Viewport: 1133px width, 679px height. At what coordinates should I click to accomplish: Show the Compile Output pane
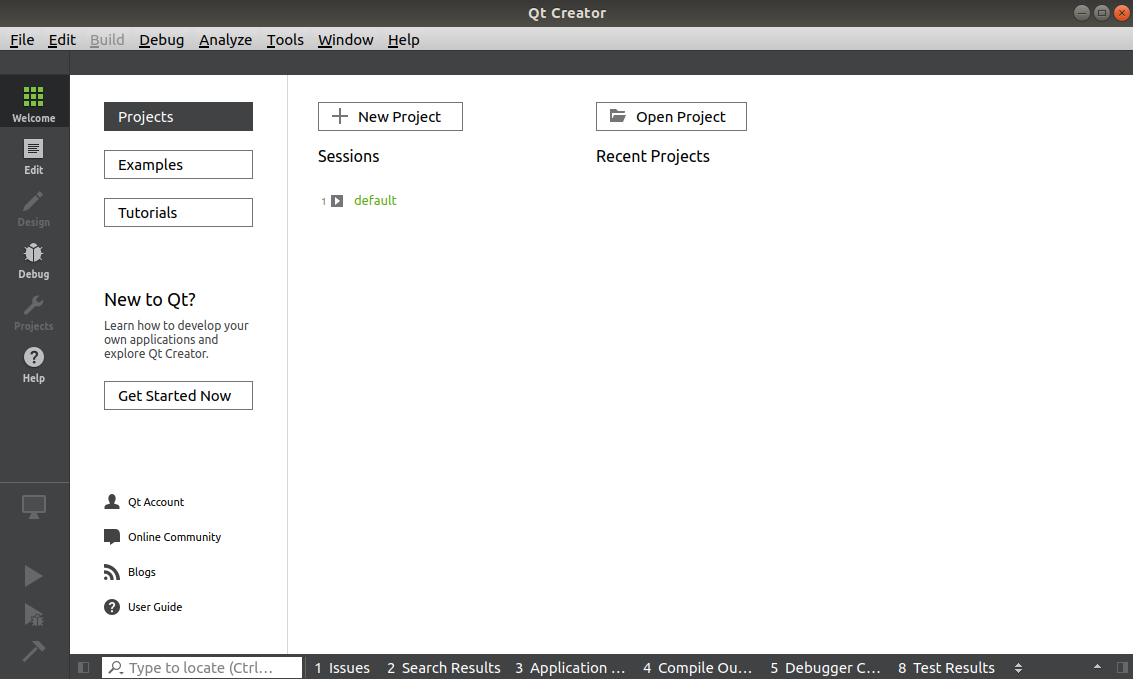coord(698,667)
